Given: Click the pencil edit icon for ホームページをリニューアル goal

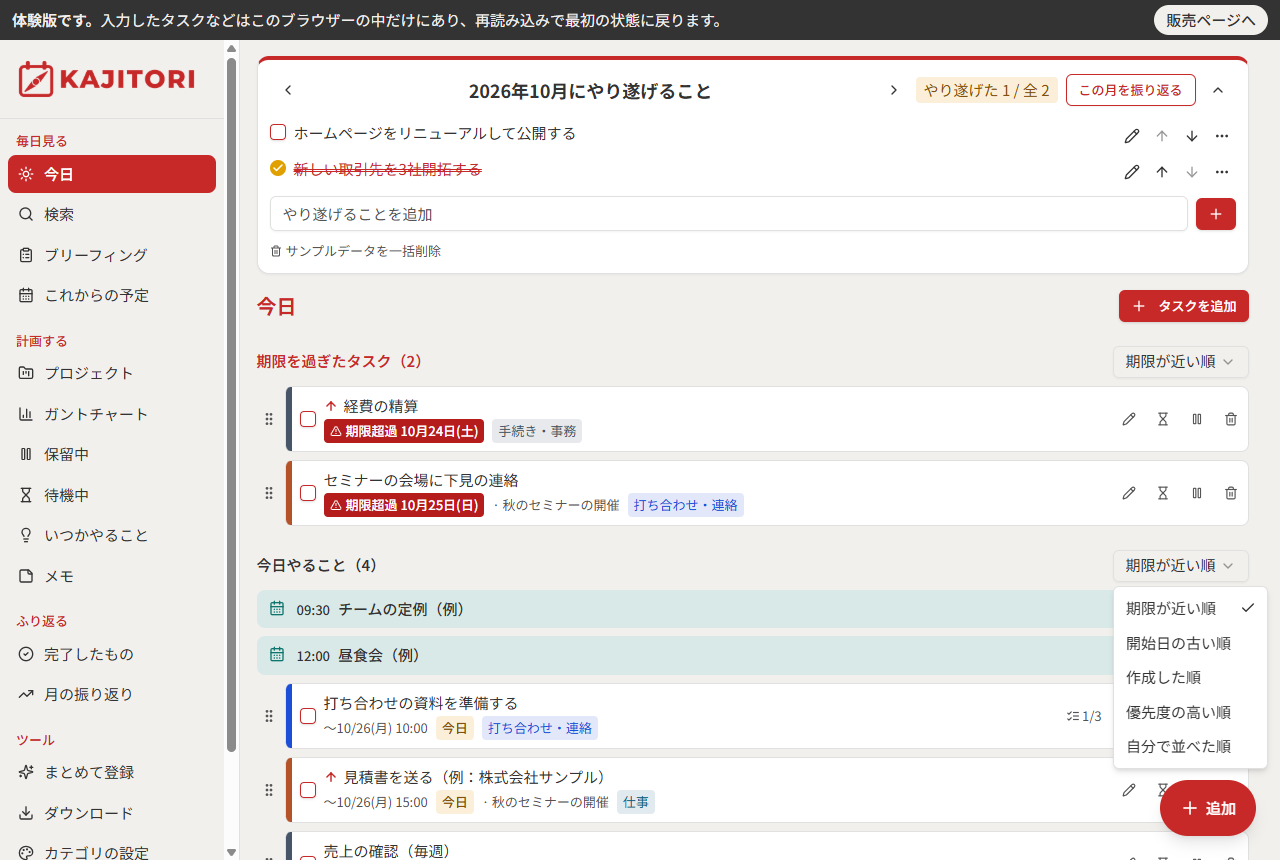Looking at the screenshot, I should (1132, 136).
